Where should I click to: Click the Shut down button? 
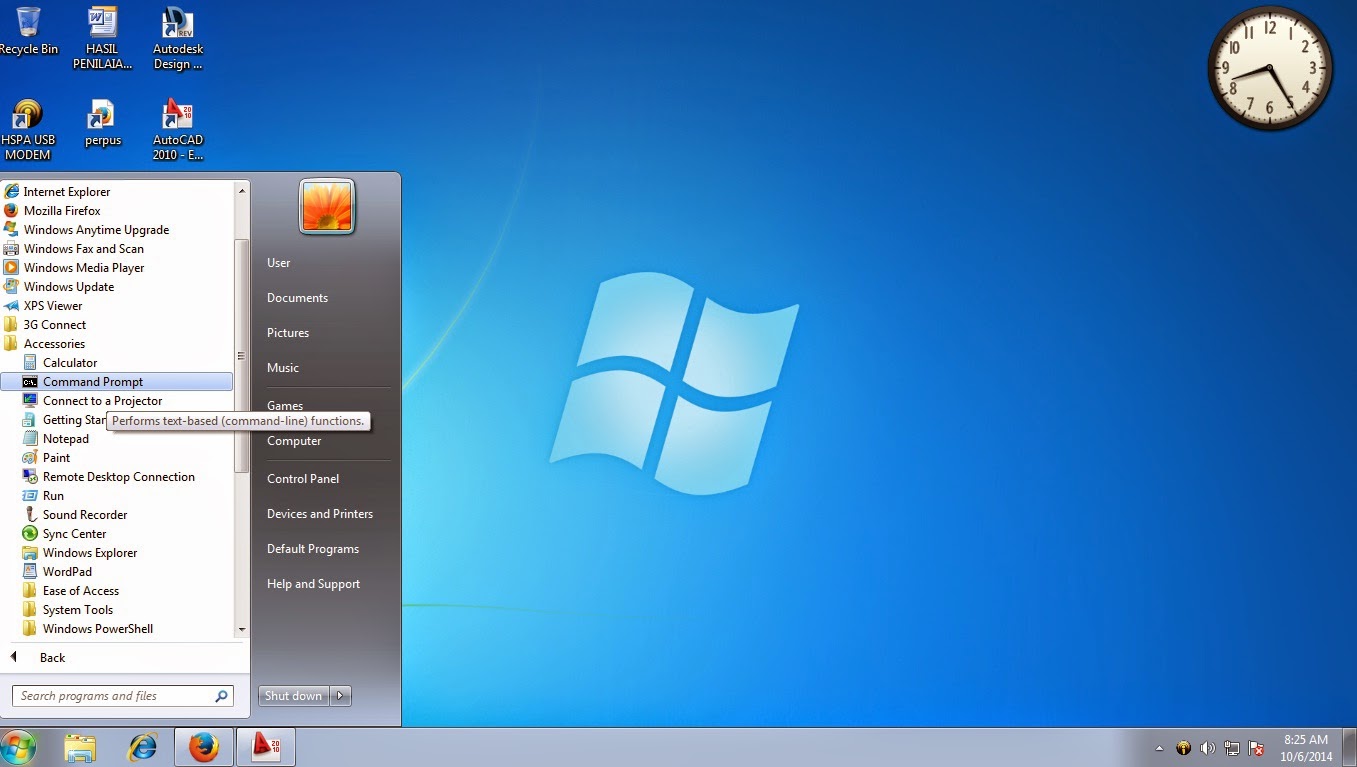click(x=294, y=696)
